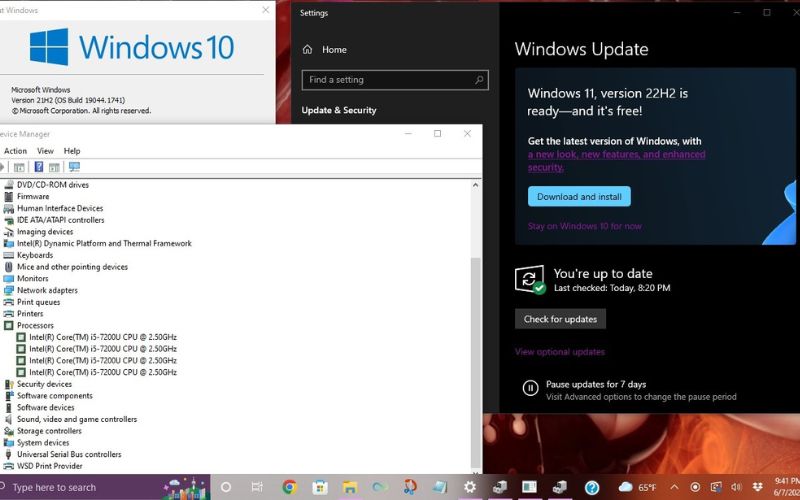
Task: Open Google Chrome from the taskbar
Action: click(289, 487)
